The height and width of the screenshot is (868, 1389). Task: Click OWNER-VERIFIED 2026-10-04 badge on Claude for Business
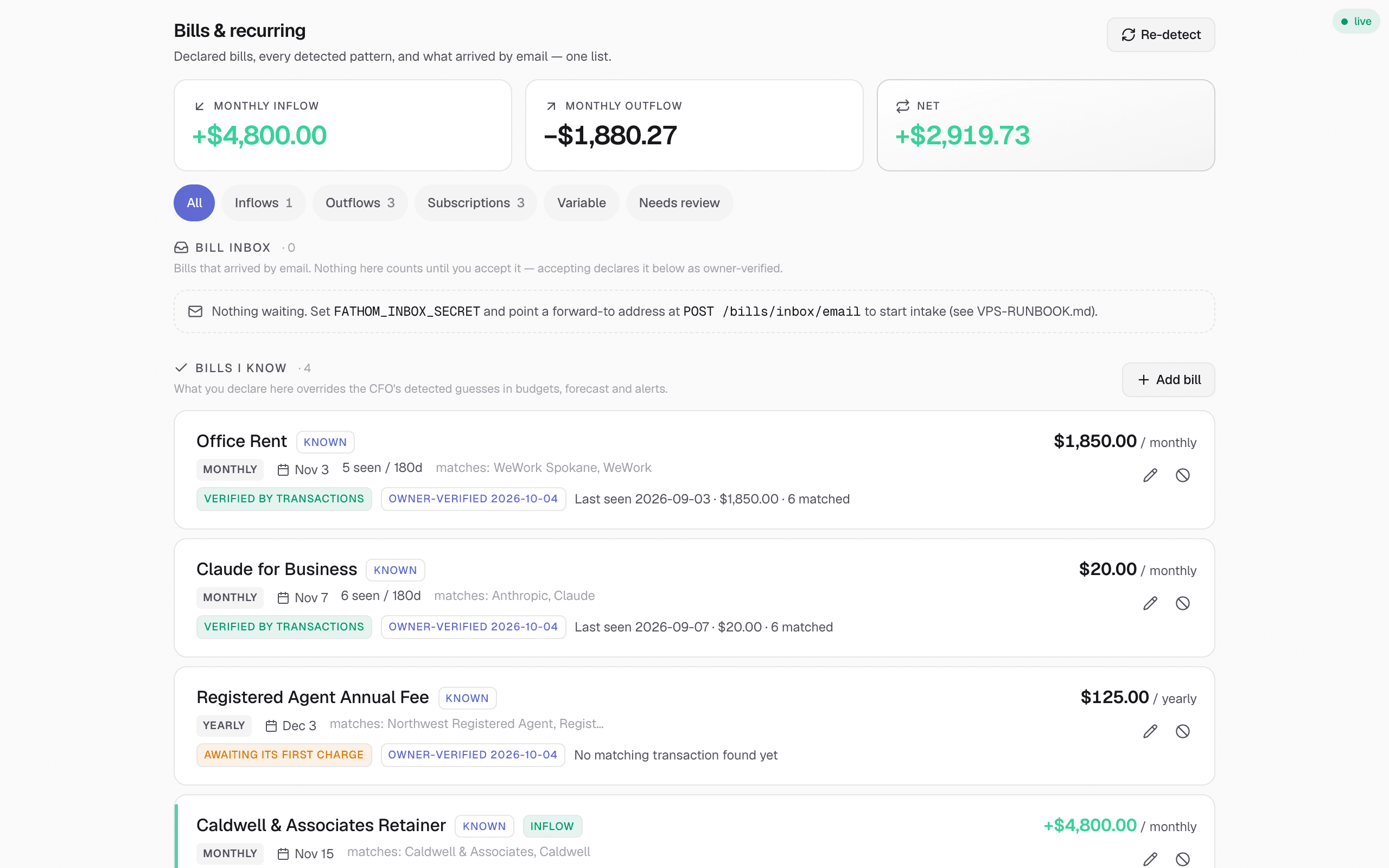click(474, 627)
